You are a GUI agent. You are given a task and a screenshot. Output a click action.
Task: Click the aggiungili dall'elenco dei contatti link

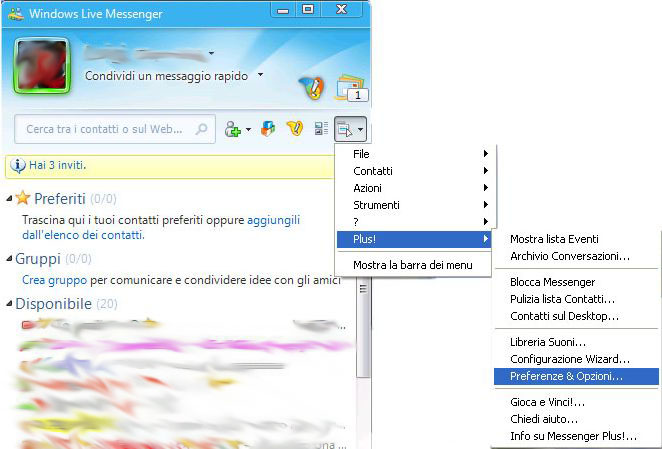coord(160,227)
